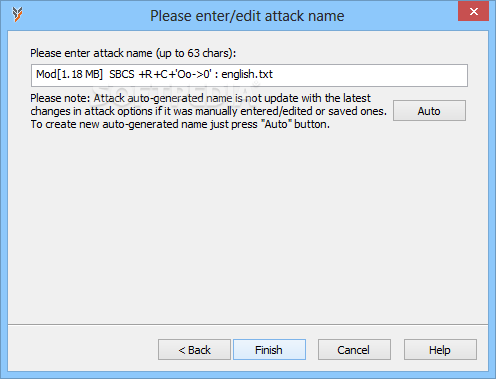Image resolution: width=496 pixels, height=379 pixels.
Task: Generate name with the Auto button
Action: [429, 111]
